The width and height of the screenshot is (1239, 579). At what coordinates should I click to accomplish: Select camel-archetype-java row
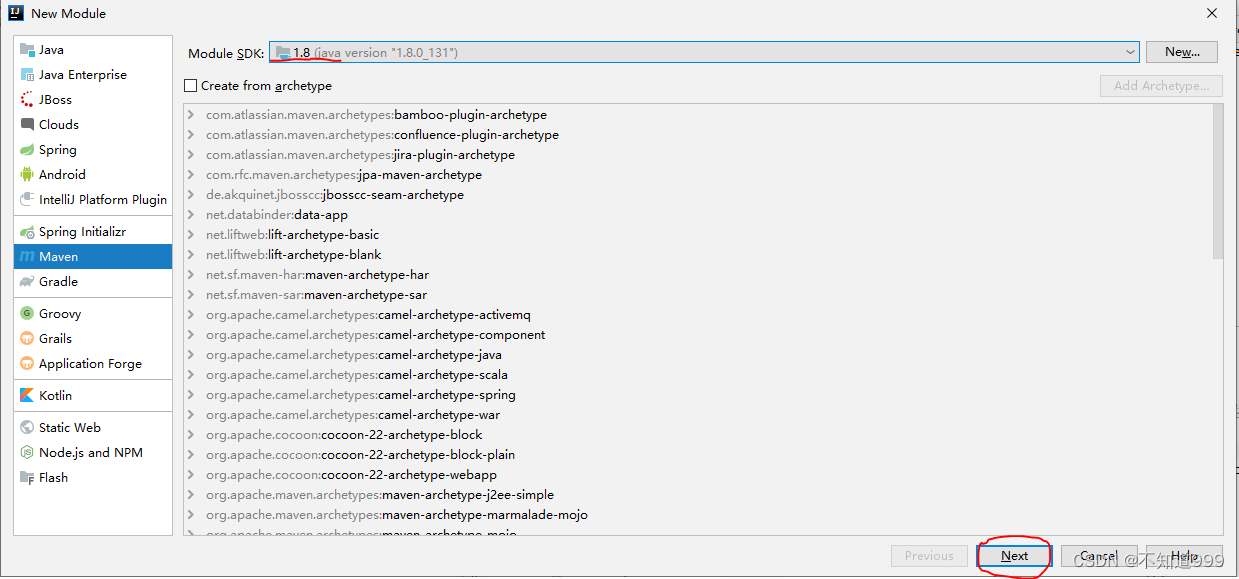pyautogui.click(x=697, y=355)
